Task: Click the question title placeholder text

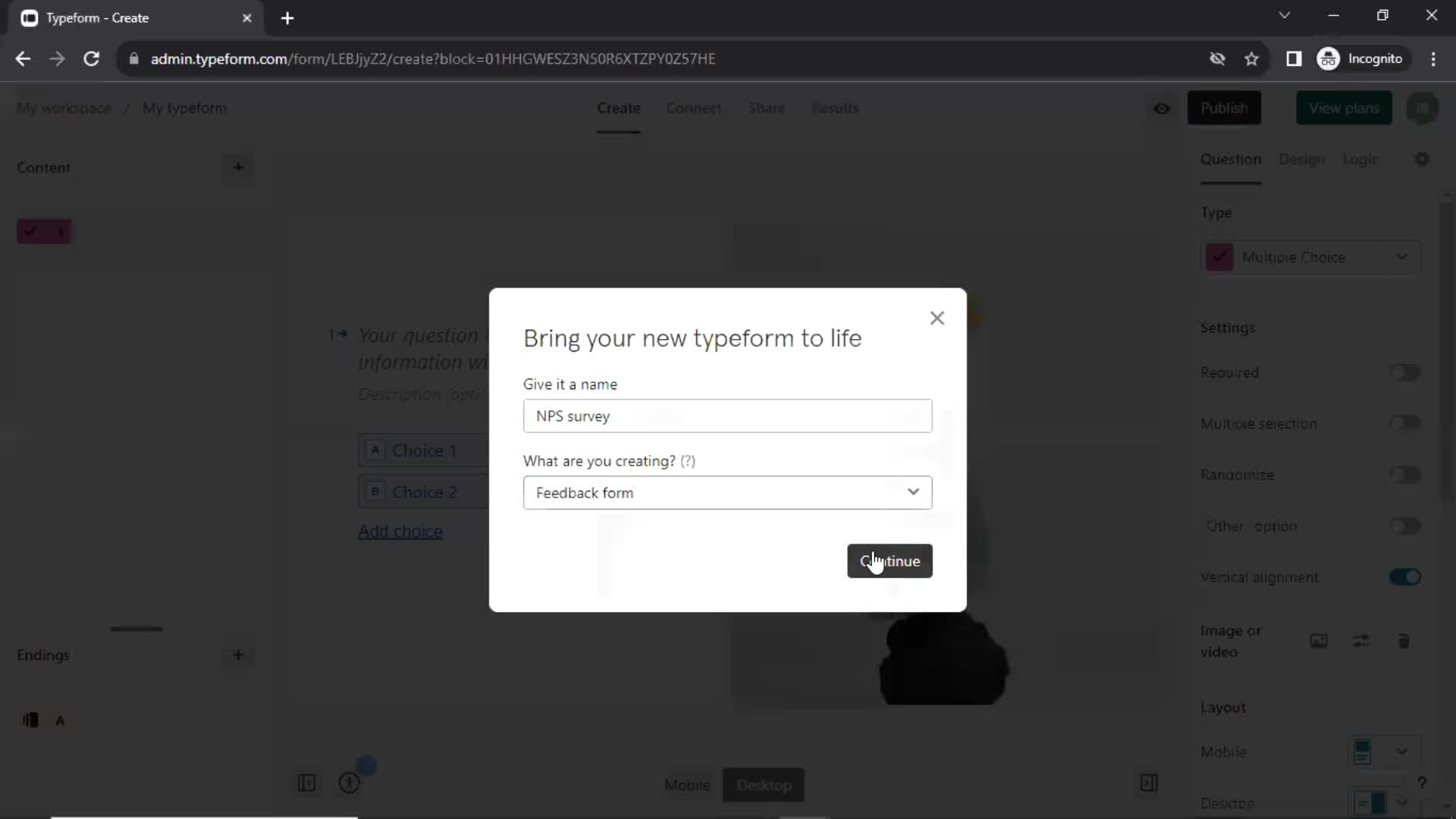Action: (x=422, y=348)
